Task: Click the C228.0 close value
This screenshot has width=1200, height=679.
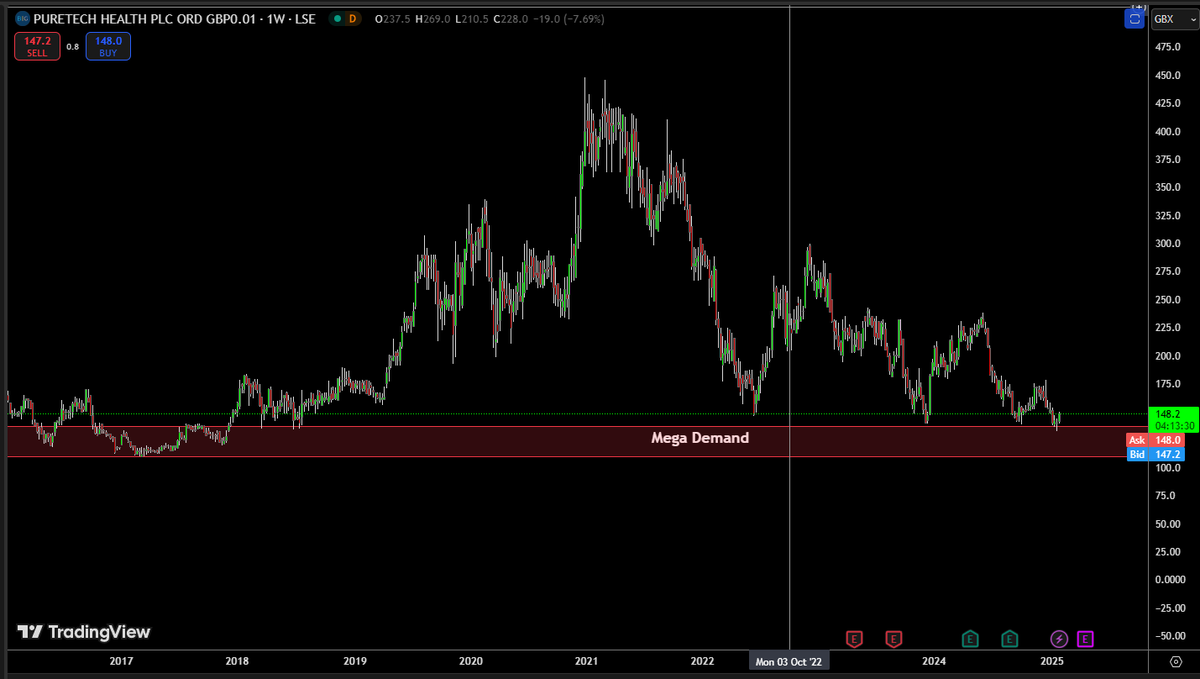Action: (x=513, y=18)
